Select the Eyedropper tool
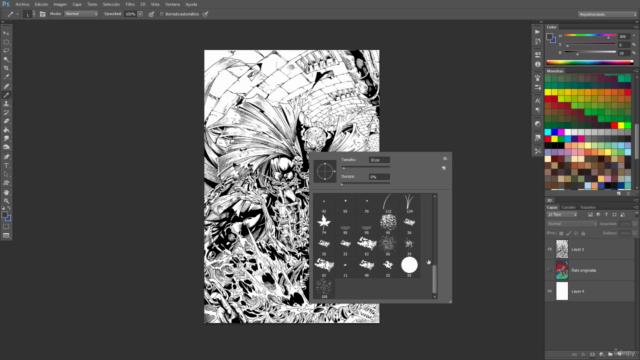The height and width of the screenshot is (360, 640). (x=6, y=77)
